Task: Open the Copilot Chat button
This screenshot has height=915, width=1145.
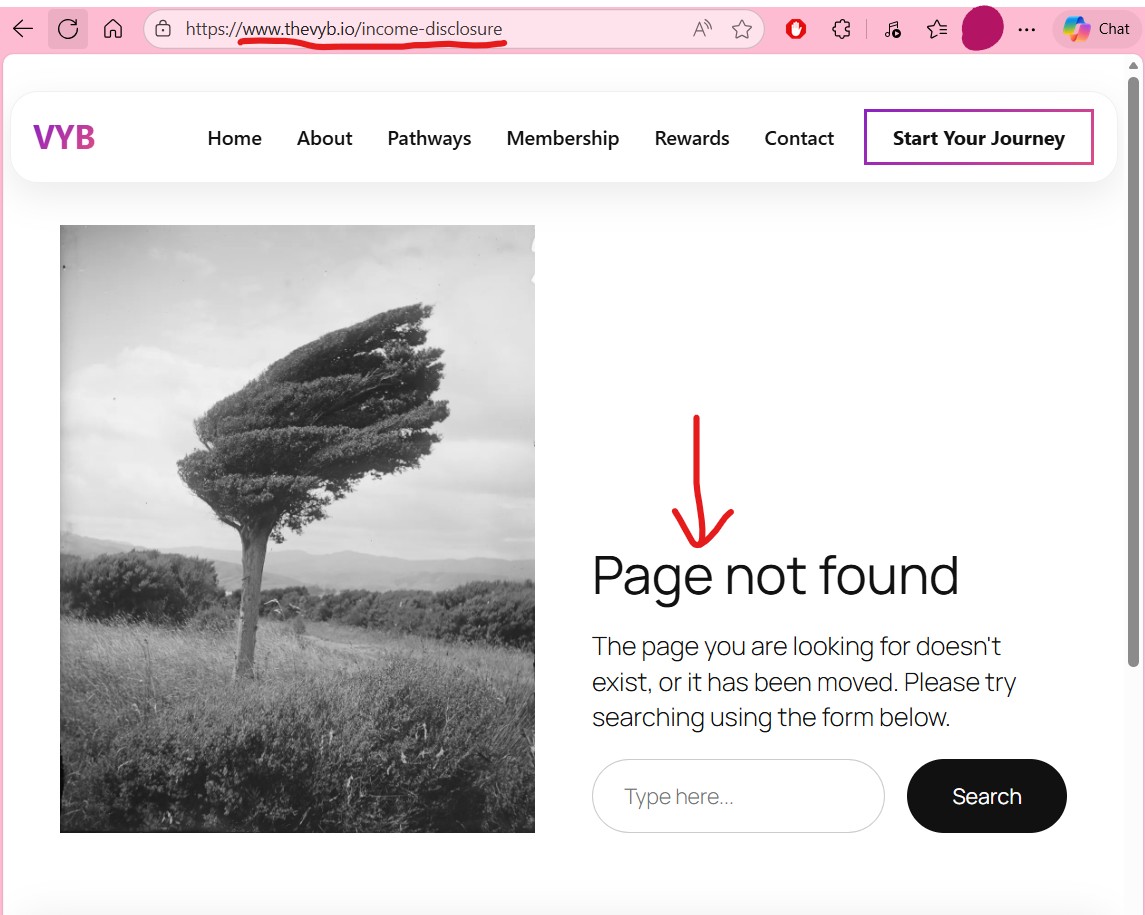Action: click(1097, 29)
